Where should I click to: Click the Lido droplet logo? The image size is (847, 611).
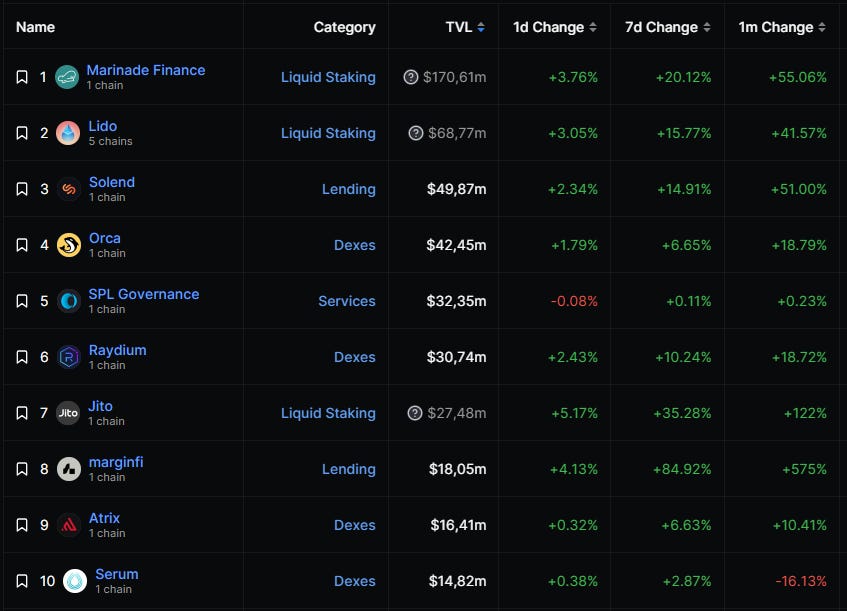68,133
